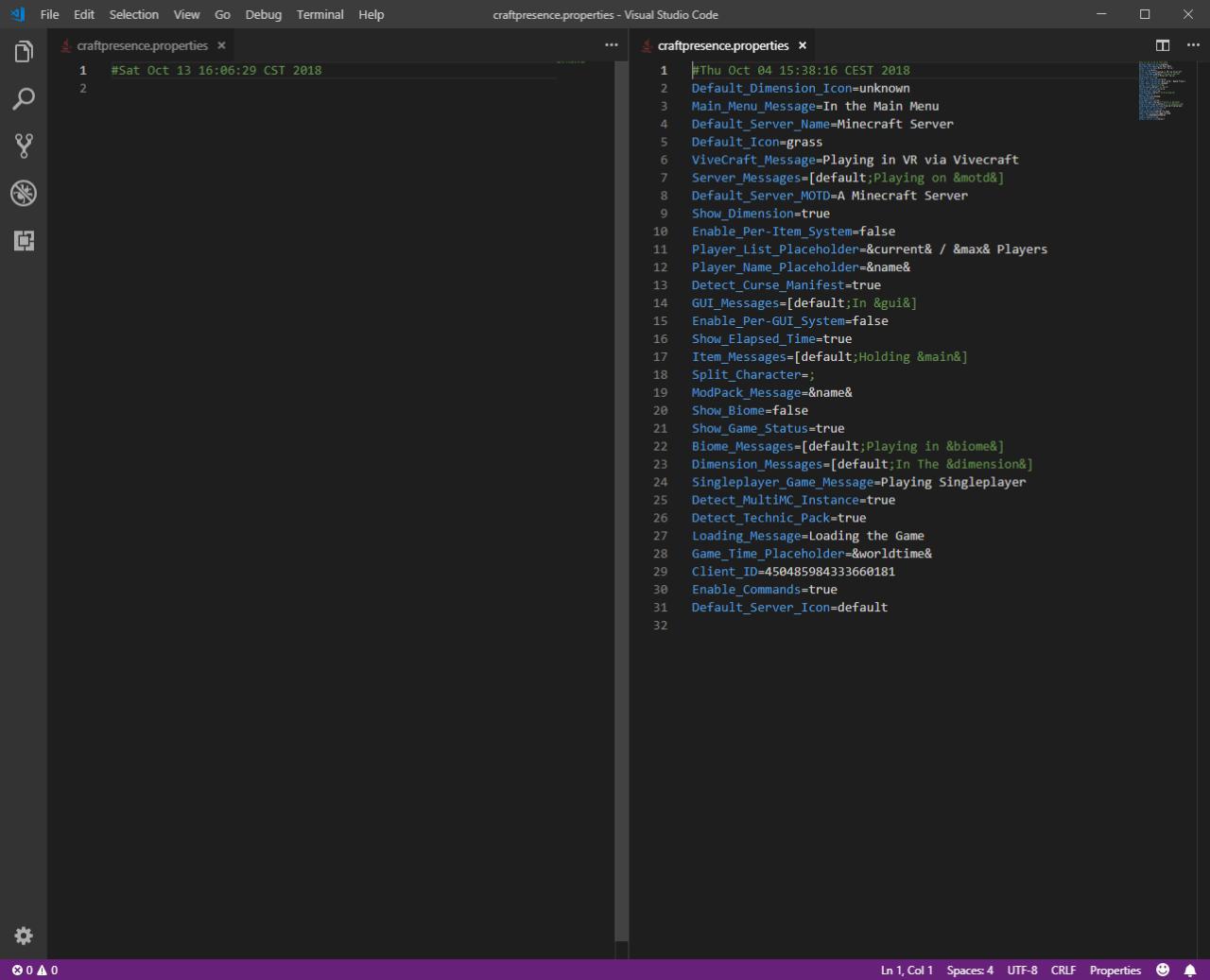This screenshot has width=1210, height=980.
Task: Click the GUI_Messages line
Action: (x=804, y=303)
